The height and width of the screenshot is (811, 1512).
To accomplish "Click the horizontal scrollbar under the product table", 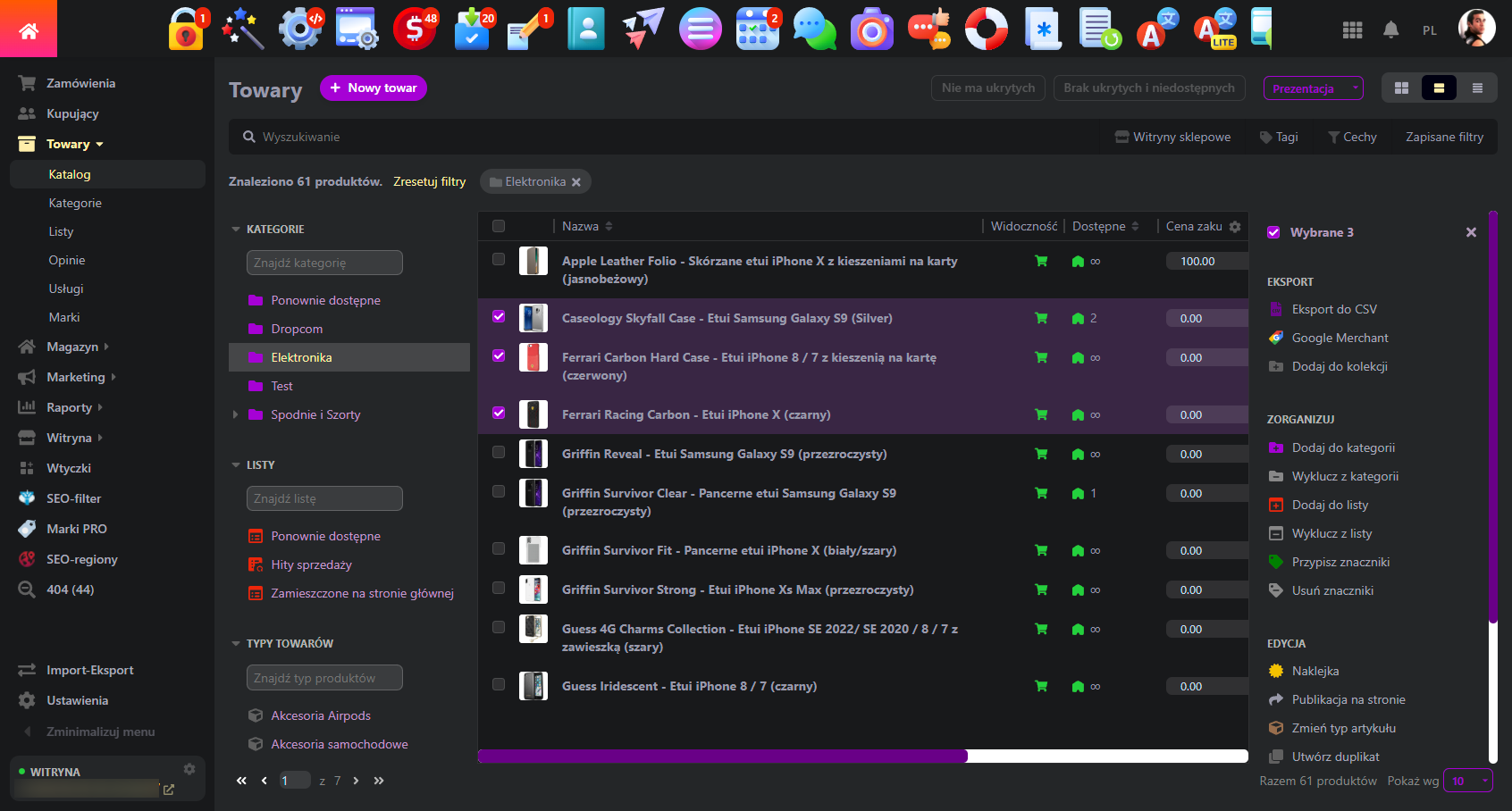I will 722,757.
